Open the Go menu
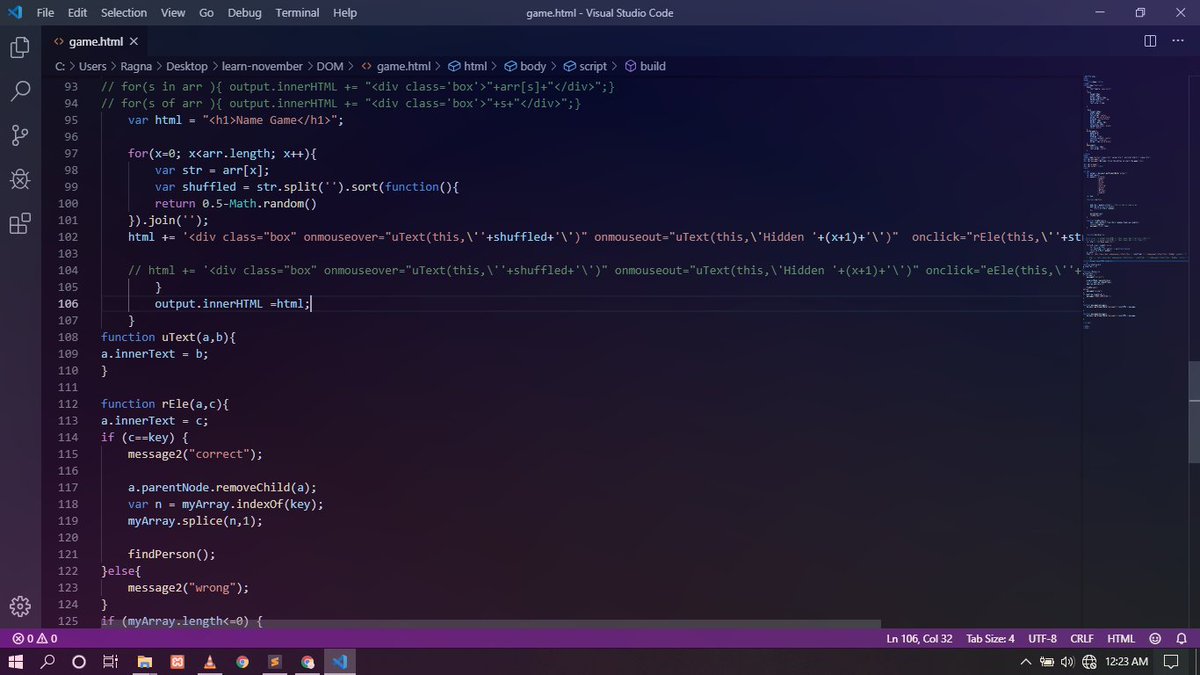 point(206,13)
